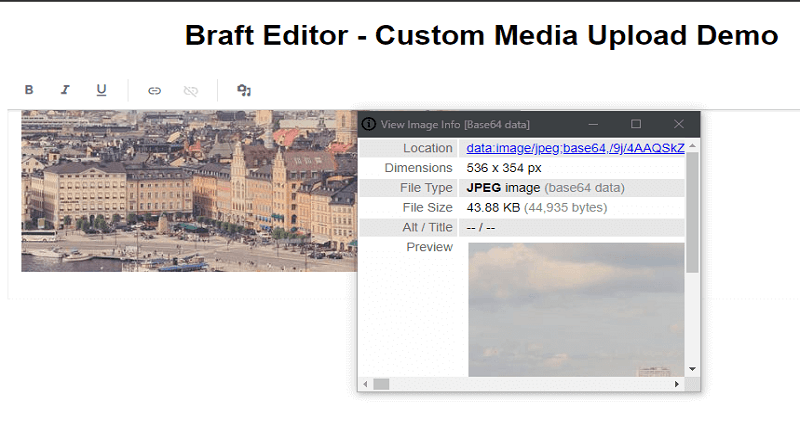Toggle italic formatting in the editor toolbar
800x425 pixels.
tap(65, 90)
